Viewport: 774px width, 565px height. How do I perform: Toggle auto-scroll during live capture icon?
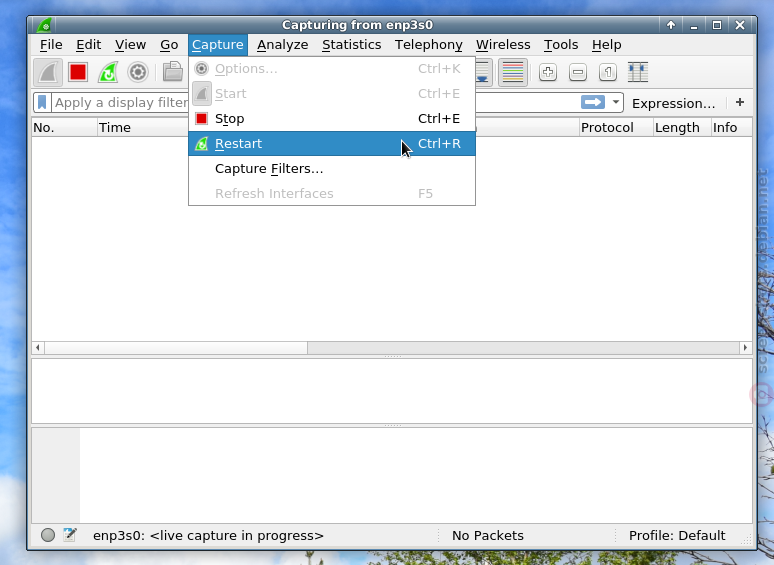pyautogui.click(x=482, y=73)
